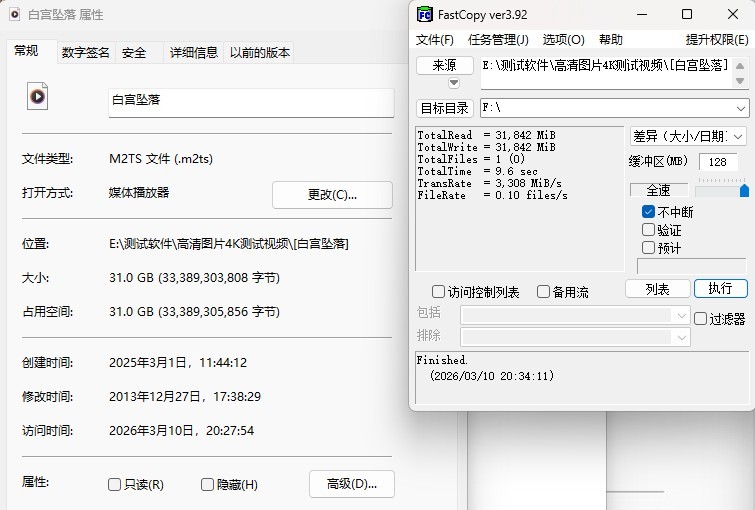Click the 更改(C)... button

pos(332,195)
